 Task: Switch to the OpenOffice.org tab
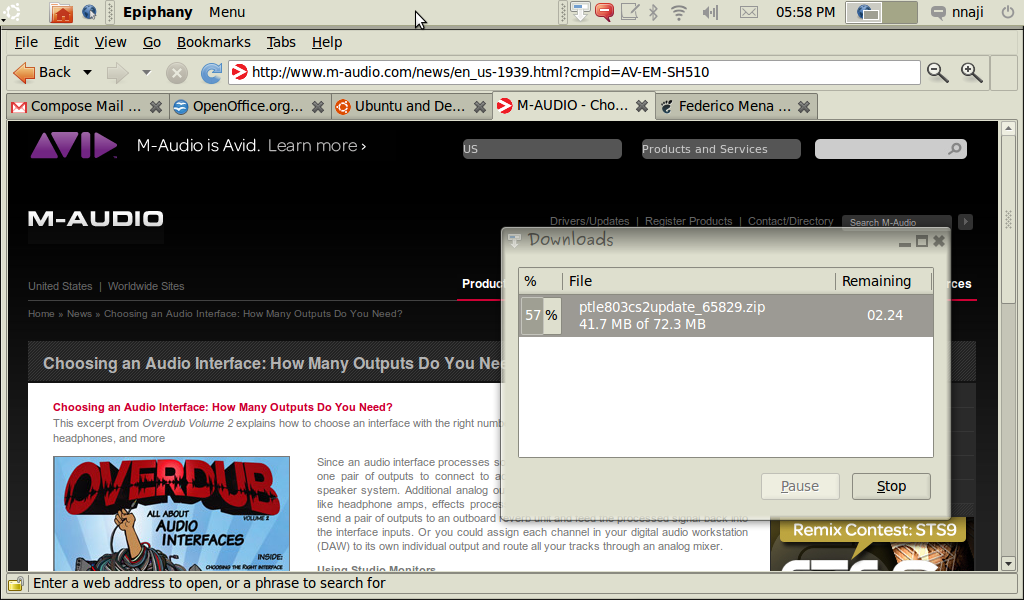[x=249, y=106]
